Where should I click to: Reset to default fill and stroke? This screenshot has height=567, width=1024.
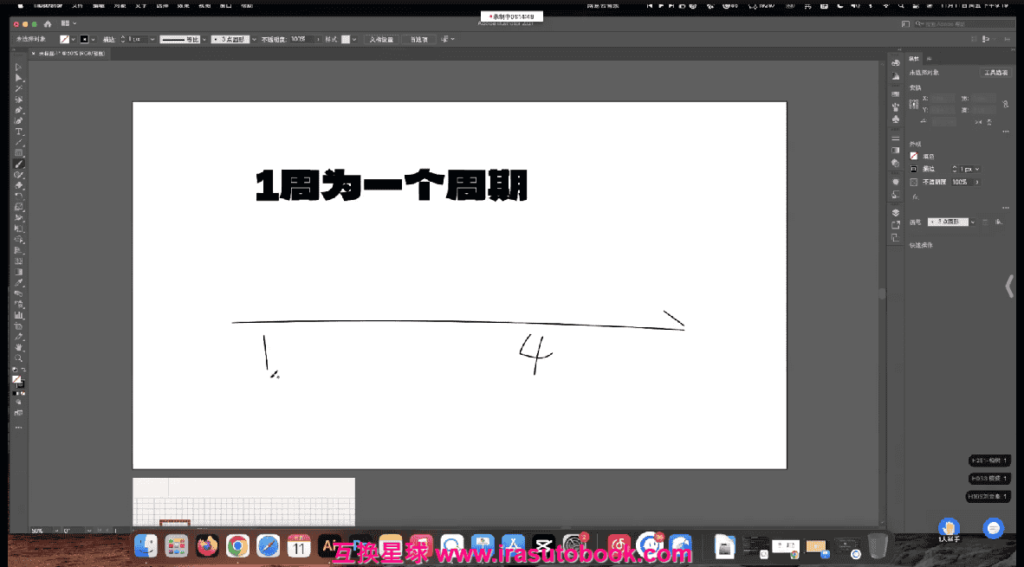(x=14, y=370)
